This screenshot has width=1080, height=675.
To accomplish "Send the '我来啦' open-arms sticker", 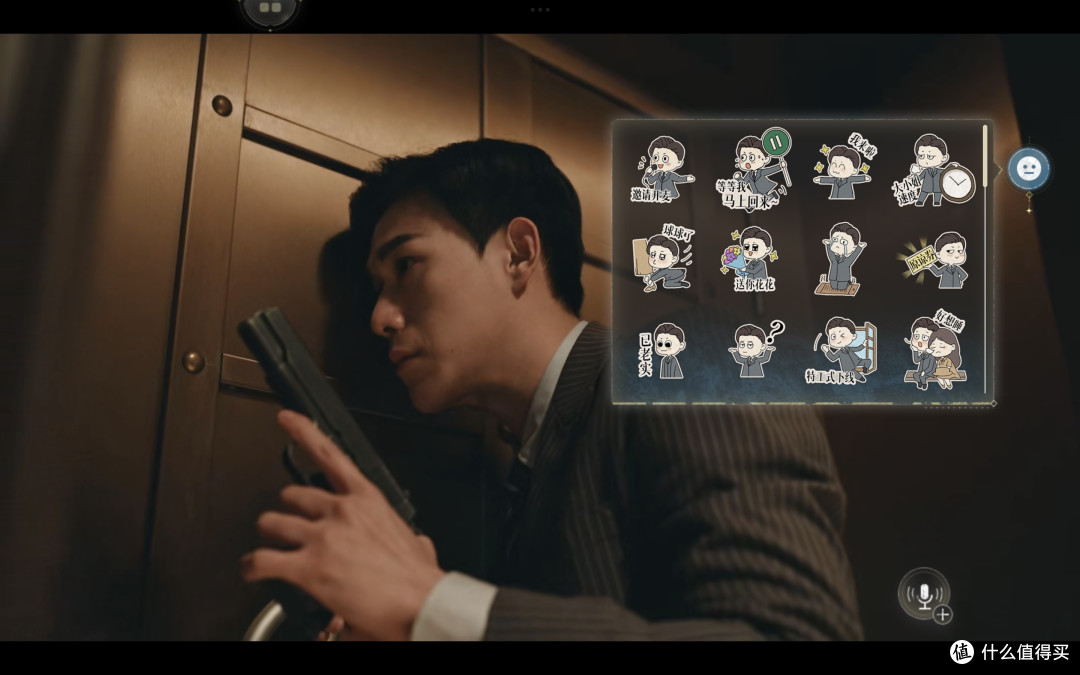I will 844,167.
